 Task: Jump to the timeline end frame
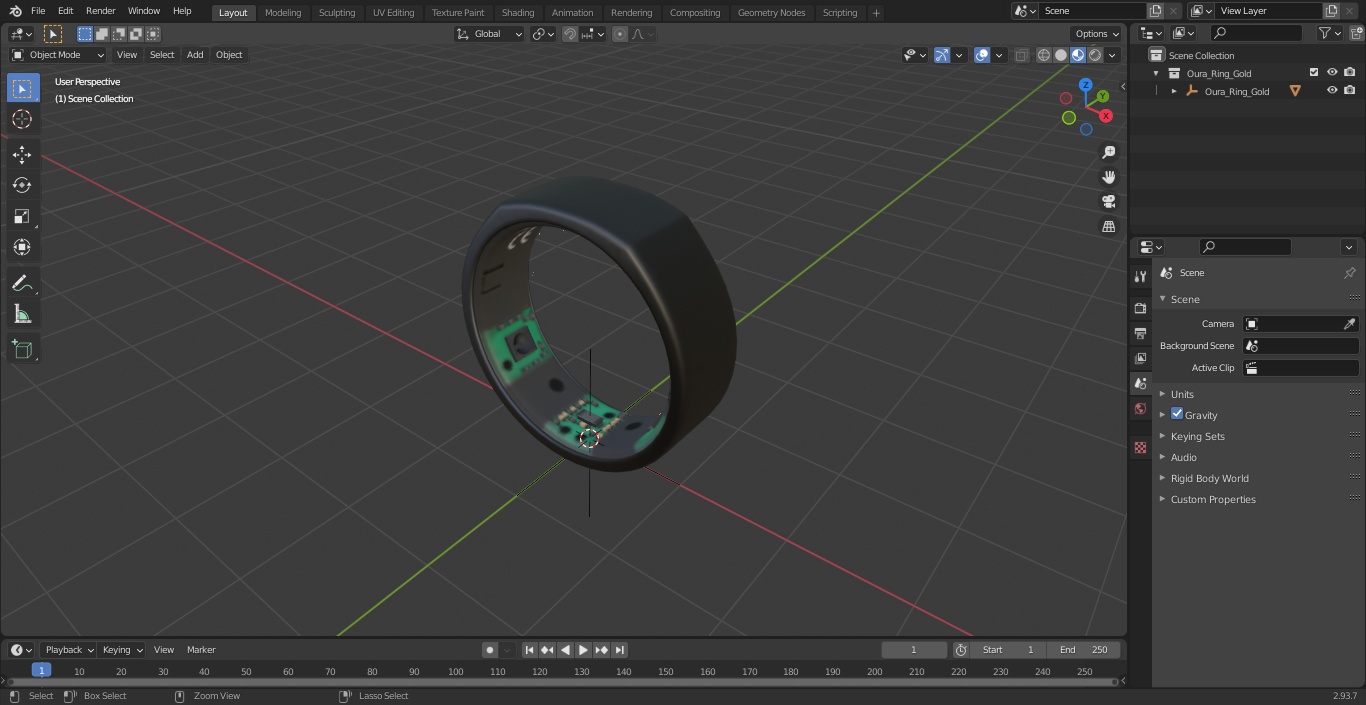coord(619,650)
